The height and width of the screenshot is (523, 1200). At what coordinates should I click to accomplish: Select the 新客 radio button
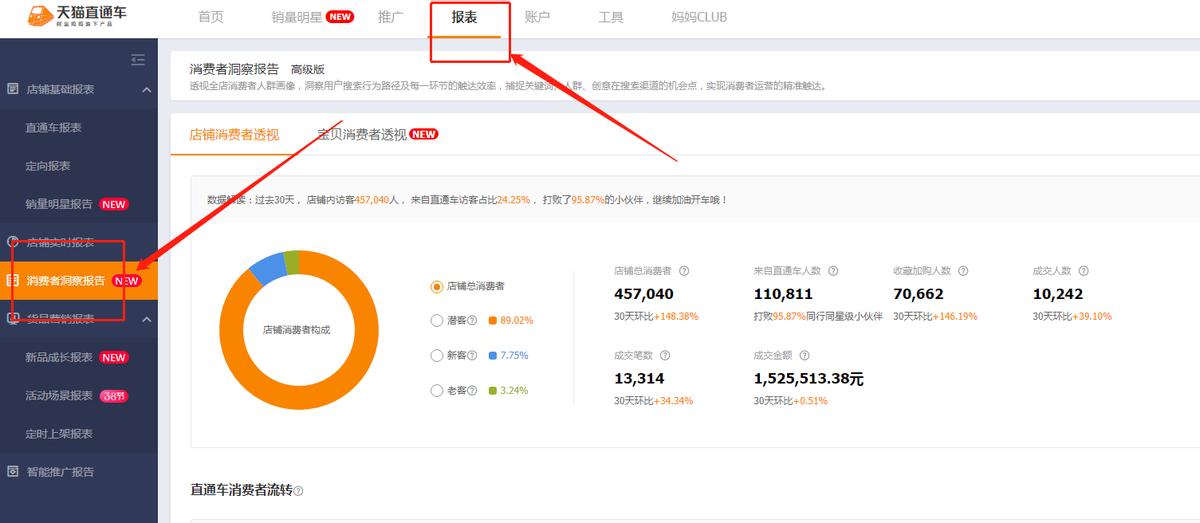pyautogui.click(x=436, y=356)
